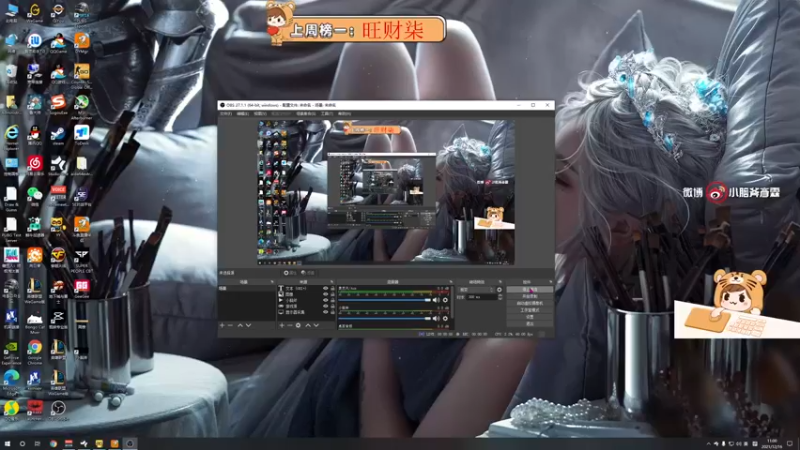Click the Start Virtual Camera button
The image size is (800, 450).
(530, 303)
